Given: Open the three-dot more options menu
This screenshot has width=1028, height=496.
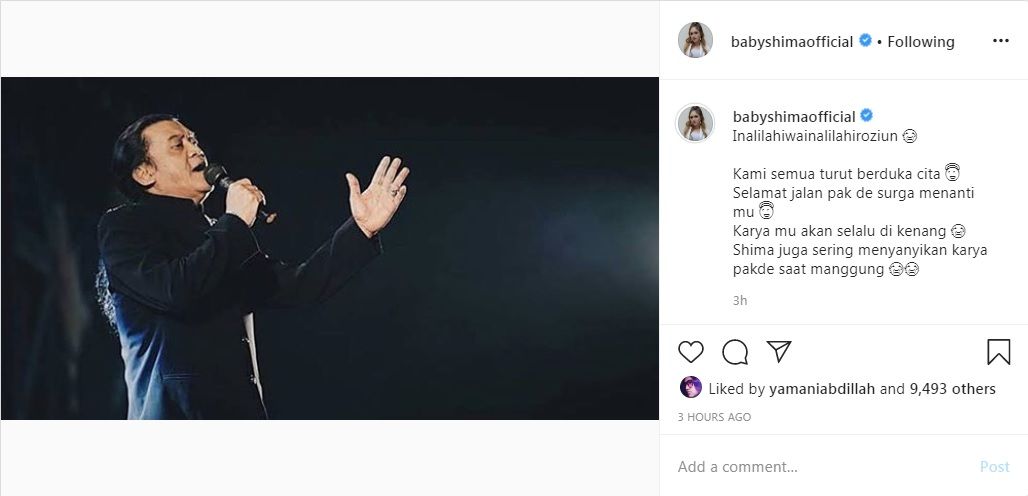Looking at the screenshot, I should (x=1001, y=41).
